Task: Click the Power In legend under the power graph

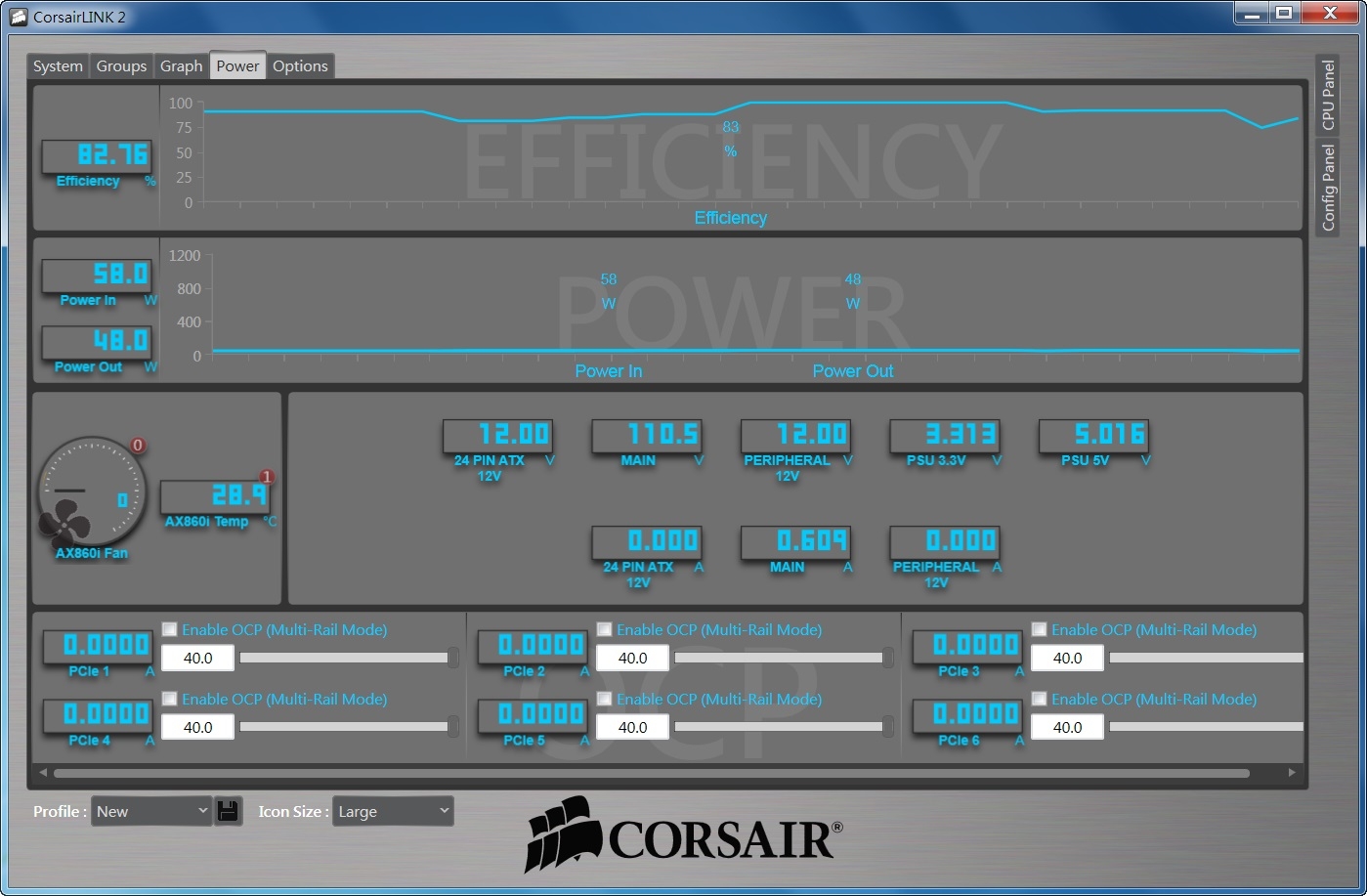Action: pyautogui.click(x=609, y=371)
